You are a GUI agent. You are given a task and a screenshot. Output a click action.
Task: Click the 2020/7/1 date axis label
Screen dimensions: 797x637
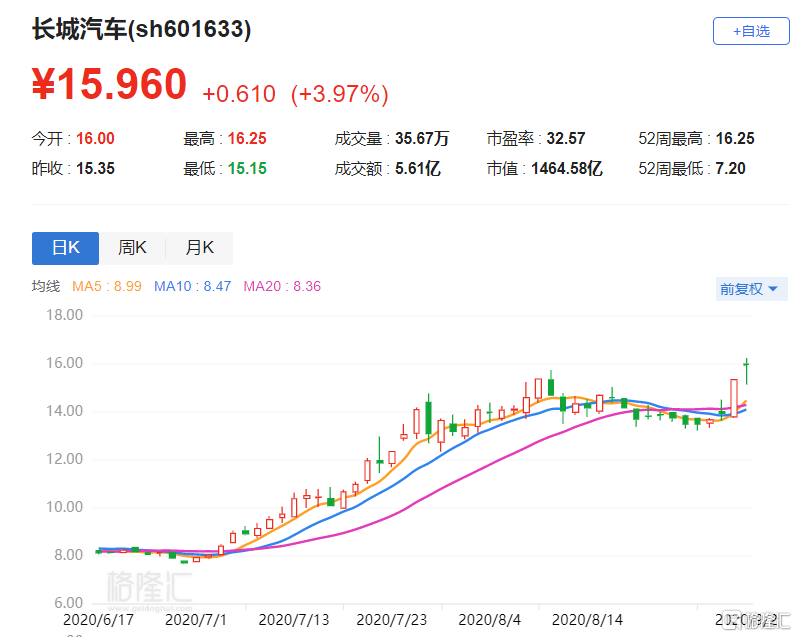196,620
